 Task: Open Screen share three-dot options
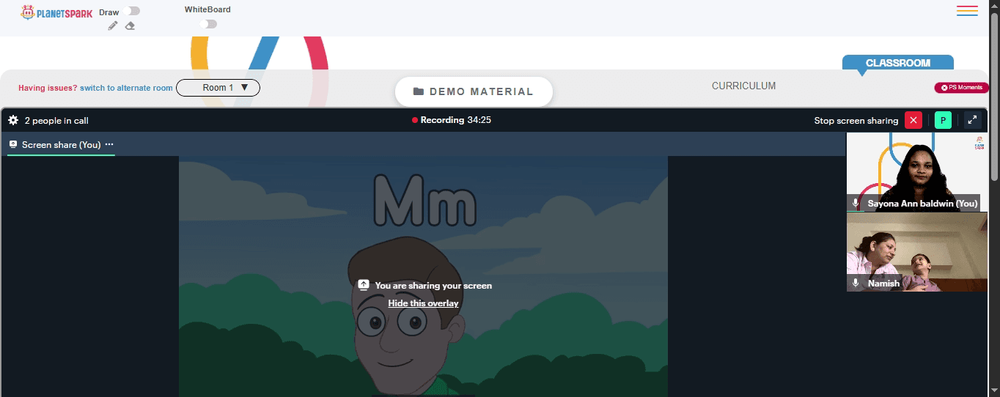click(x=109, y=144)
